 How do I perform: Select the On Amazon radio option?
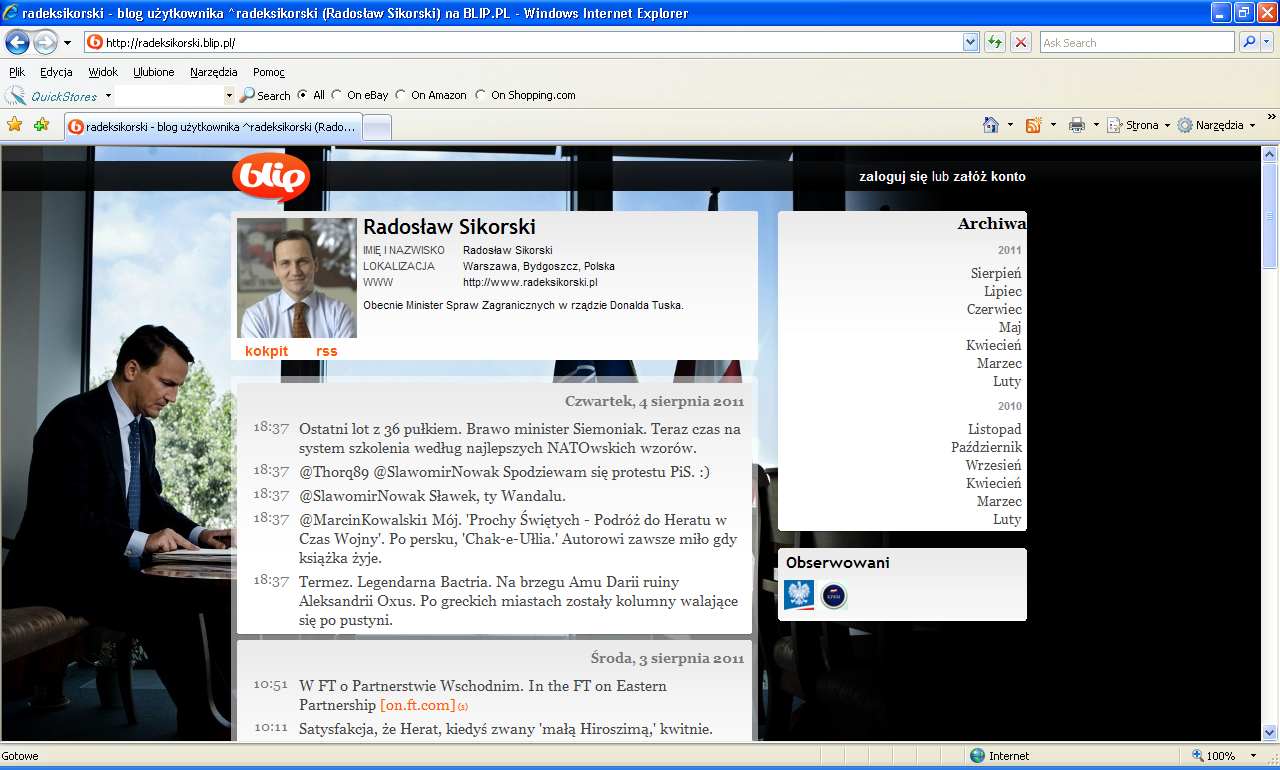coord(401,95)
